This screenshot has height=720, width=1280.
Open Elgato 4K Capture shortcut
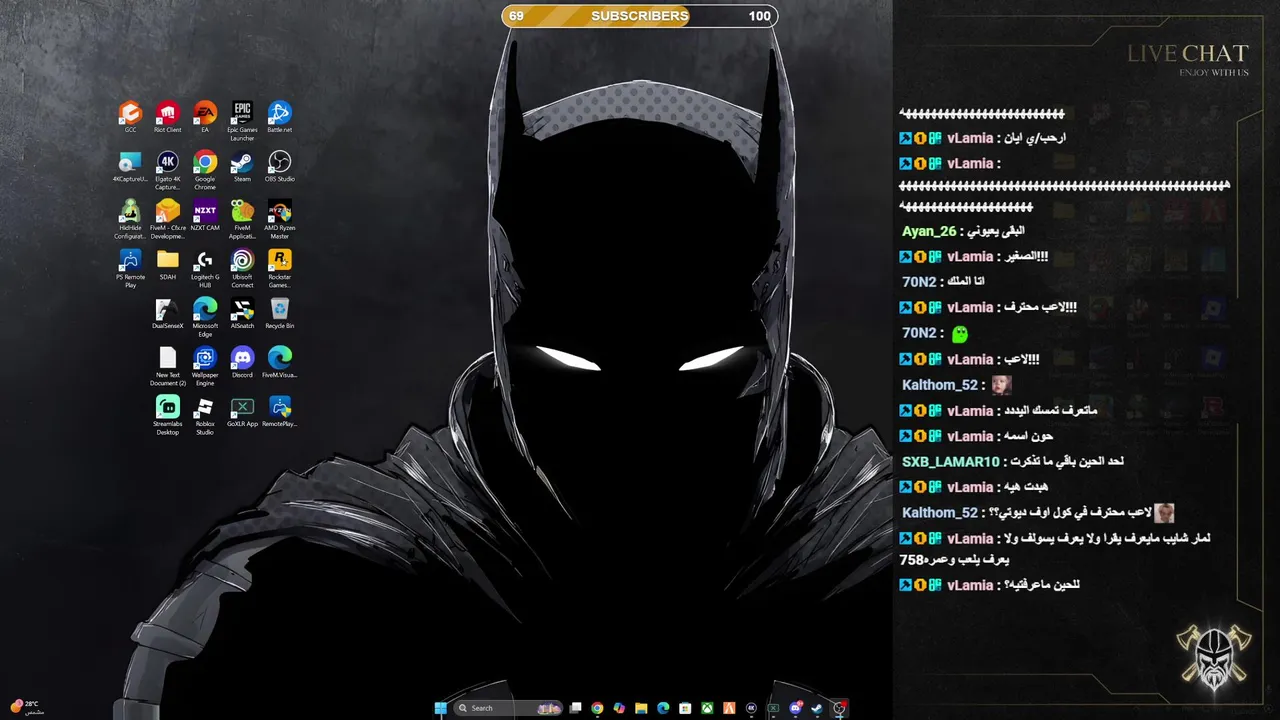tap(167, 169)
